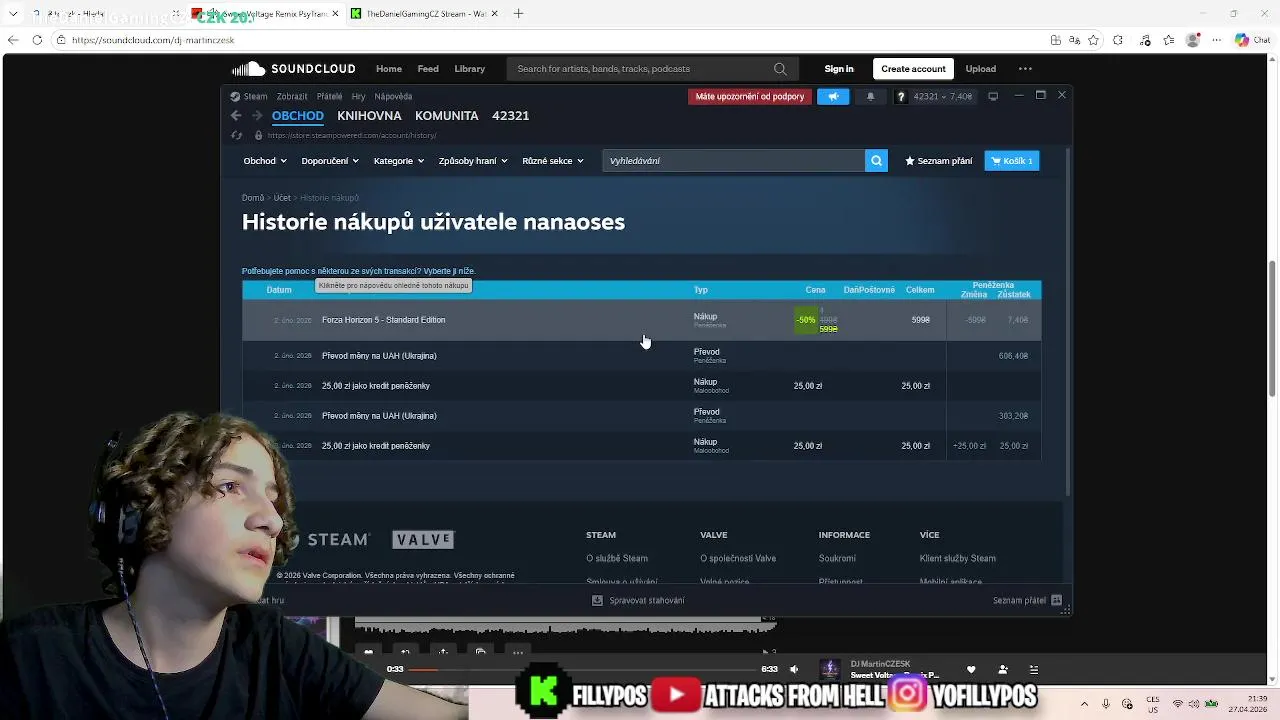Open Košík 1 shopping cart
Screen dimensions: 1280x720
tap(1012, 160)
